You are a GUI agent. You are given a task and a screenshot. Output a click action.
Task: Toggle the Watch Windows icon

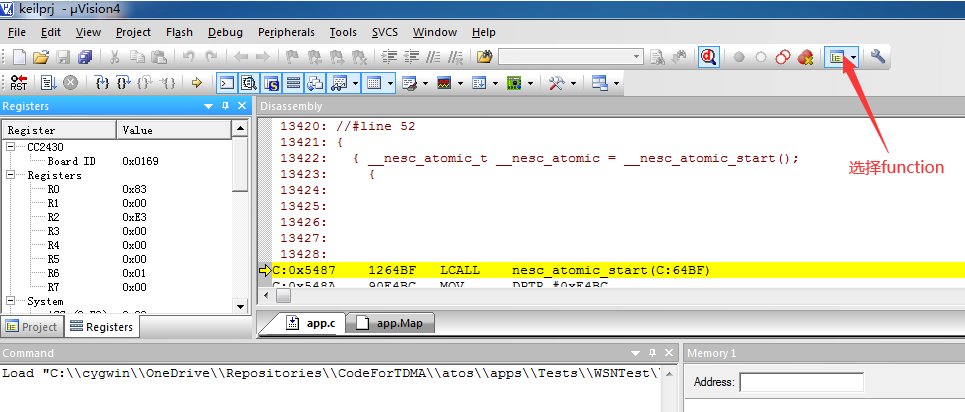338,83
